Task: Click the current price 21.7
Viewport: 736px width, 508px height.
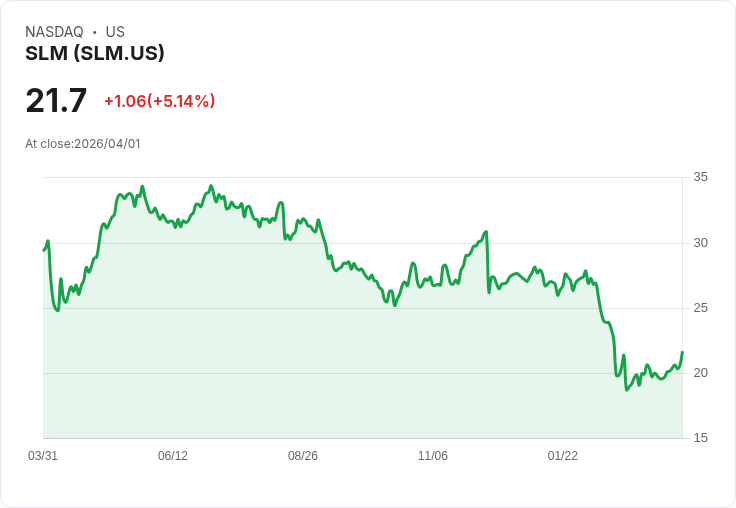Action: click(x=56, y=101)
